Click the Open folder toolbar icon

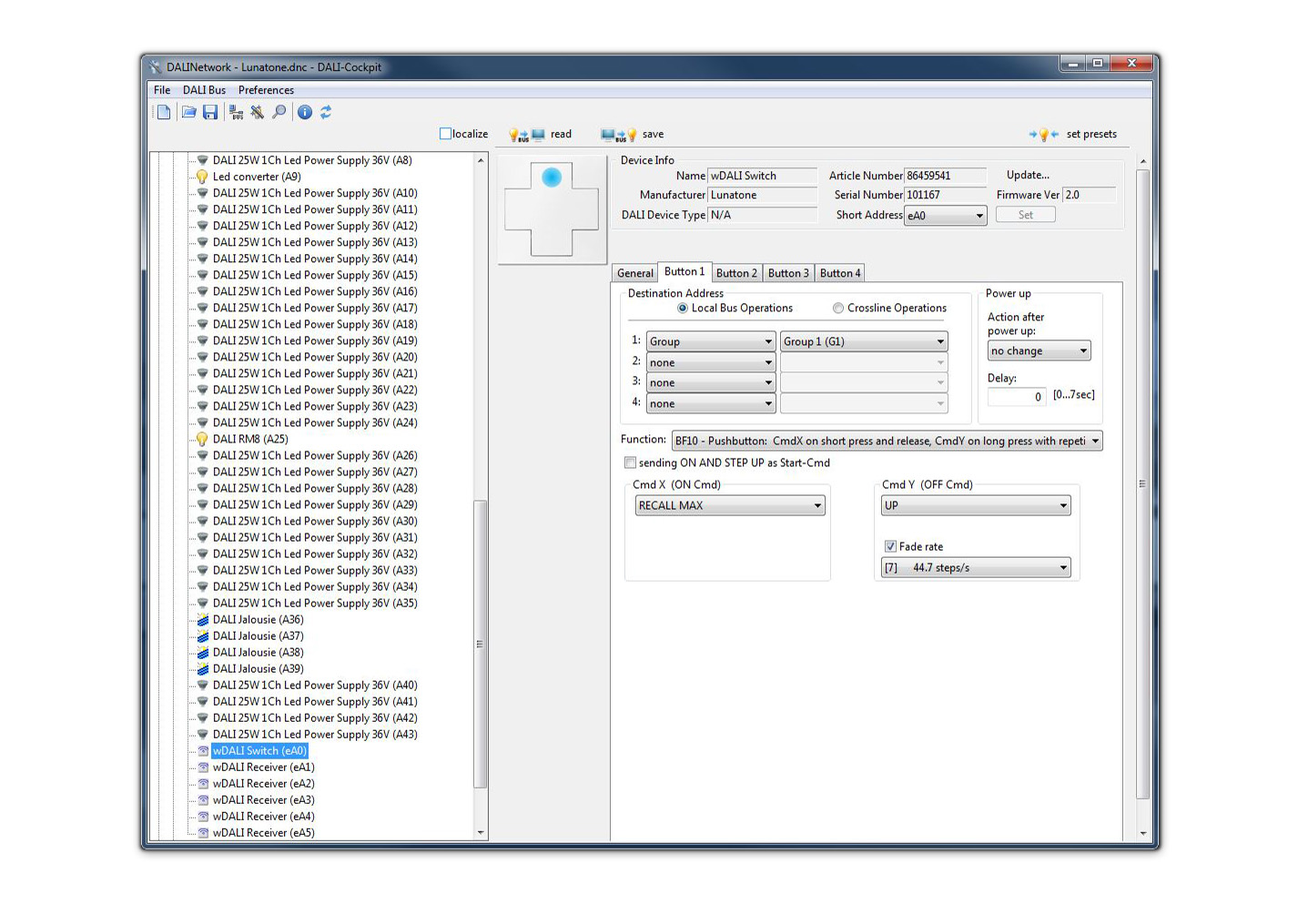click(188, 112)
